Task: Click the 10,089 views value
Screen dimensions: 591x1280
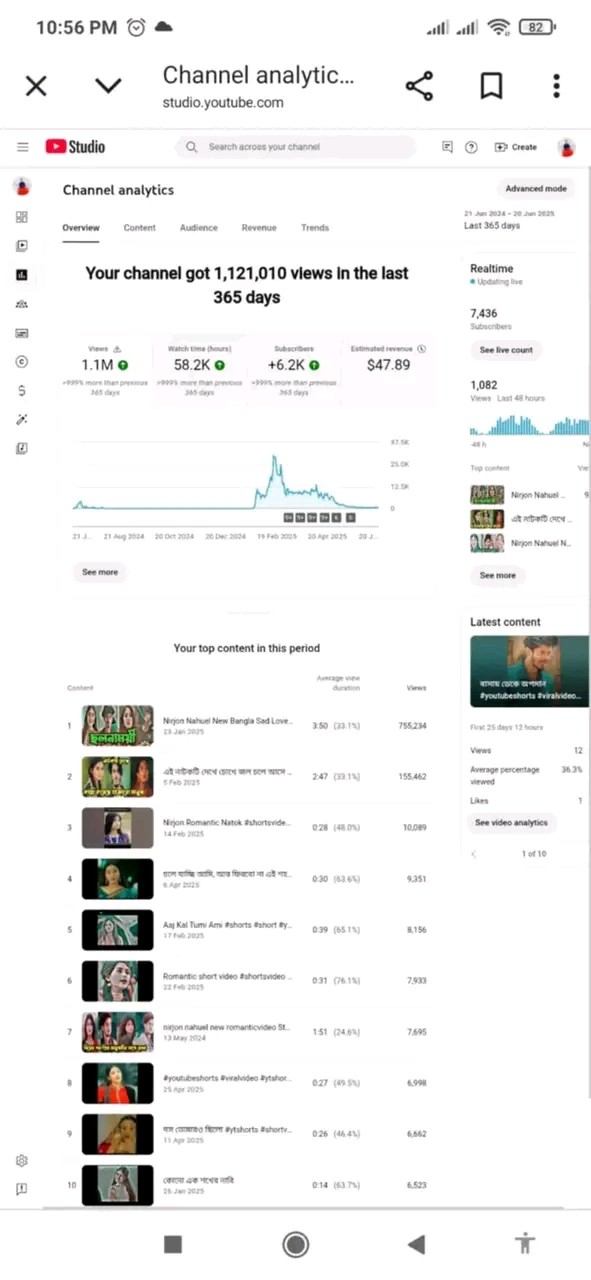Action: pyautogui.click(x=414, y=828)
